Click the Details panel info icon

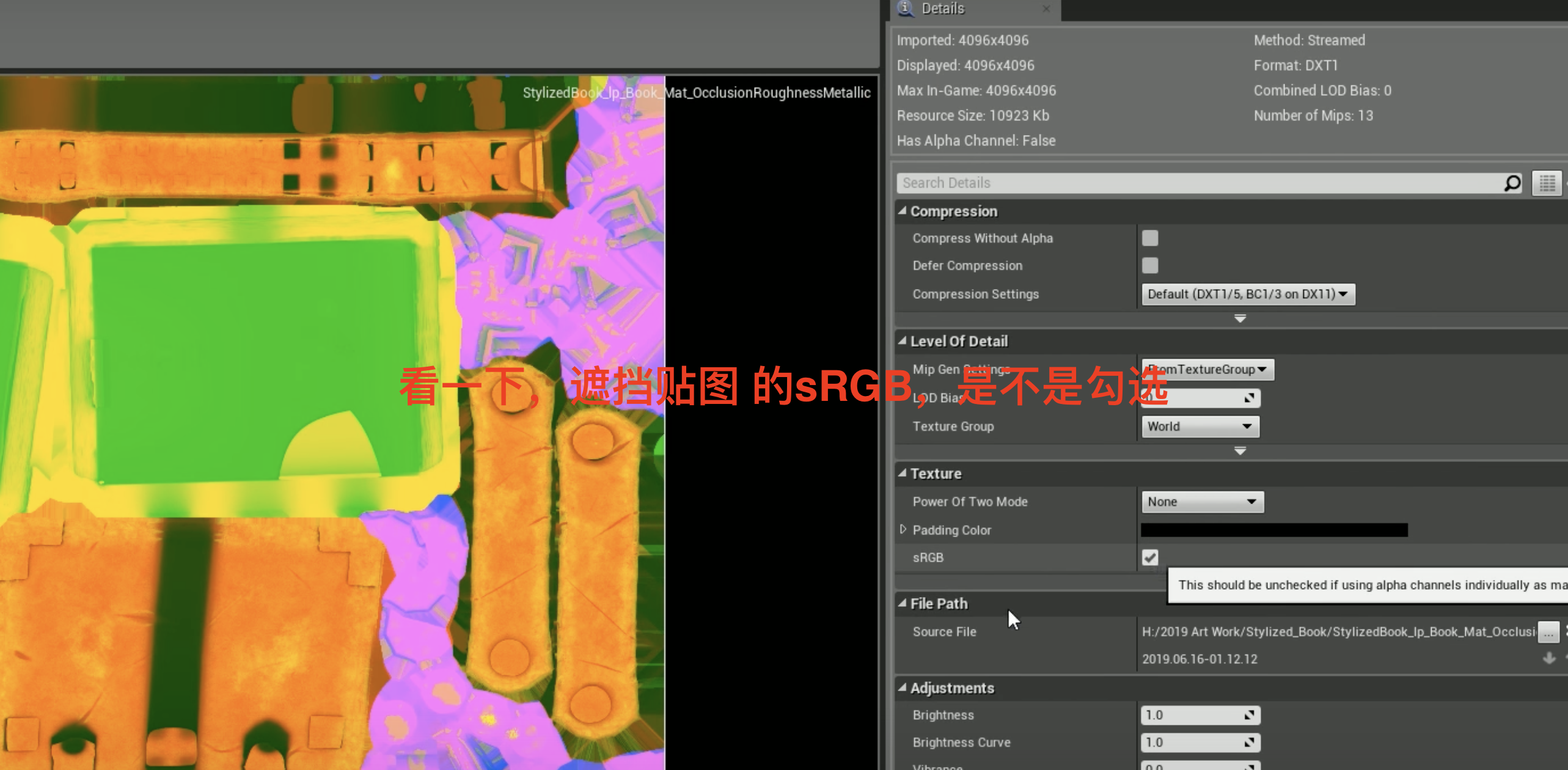(x=906, y=8)
